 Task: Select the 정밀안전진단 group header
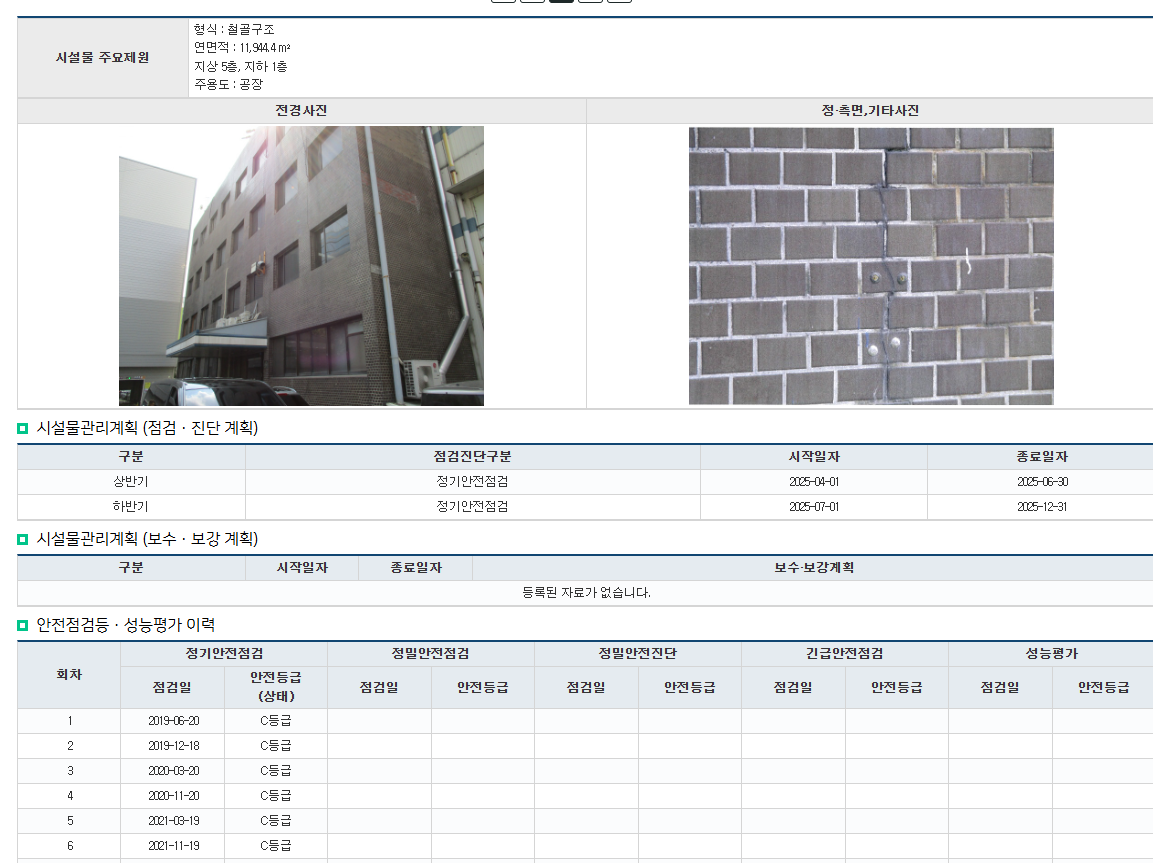click(637, 654)
